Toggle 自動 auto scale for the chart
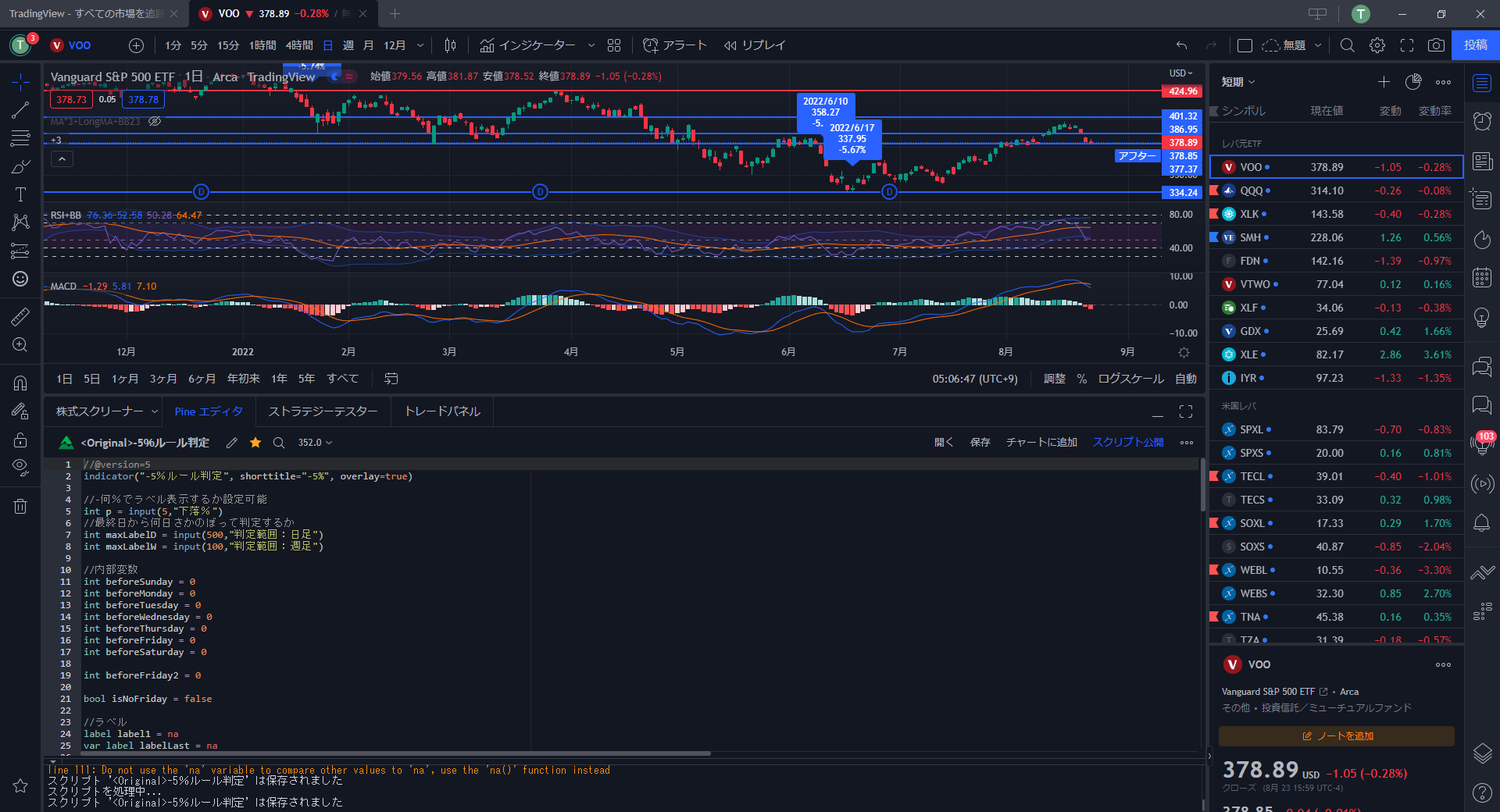 (x=1185, y=379)
